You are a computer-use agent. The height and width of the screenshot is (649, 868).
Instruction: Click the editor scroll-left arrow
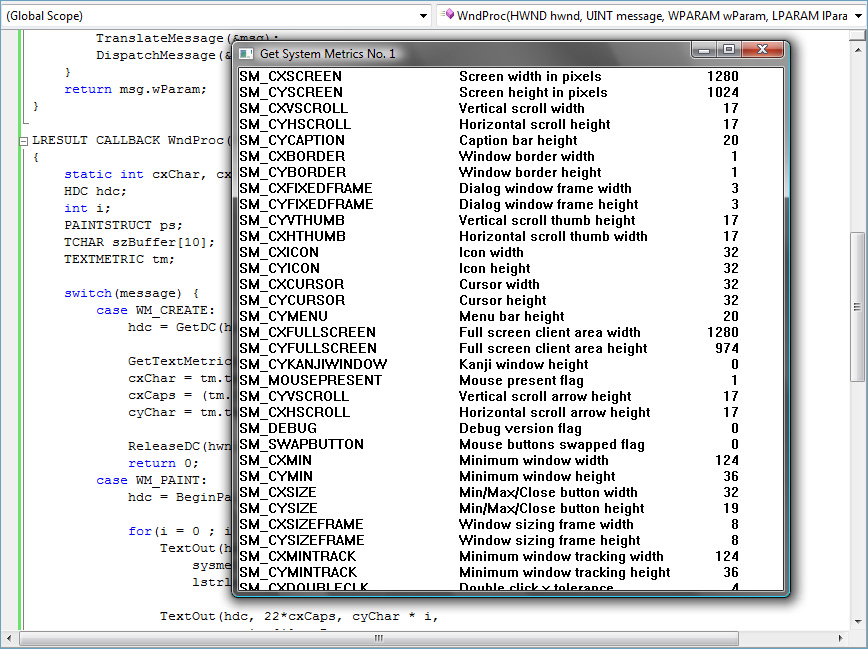(9, 638)
